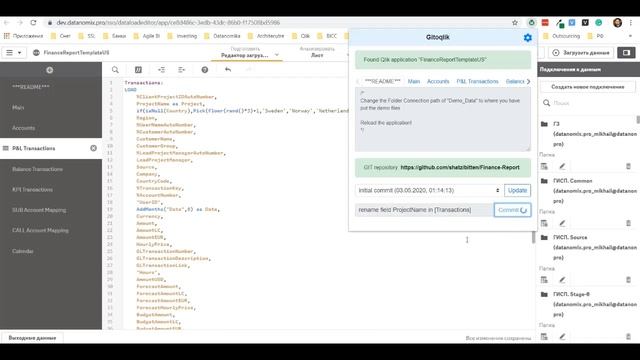
Task: Show more Gitoqlik tabs with right chevron
Action: [x=528, y=82]
